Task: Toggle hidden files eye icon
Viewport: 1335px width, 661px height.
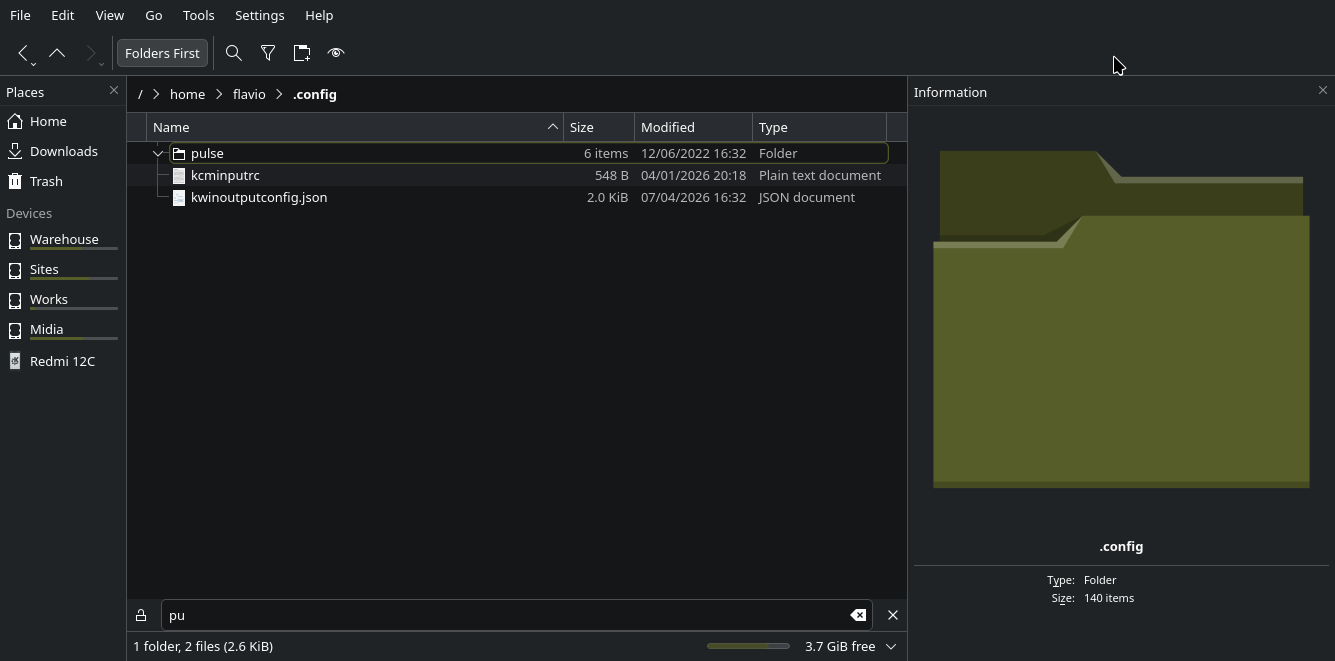Action: click(x=336, y=53)
